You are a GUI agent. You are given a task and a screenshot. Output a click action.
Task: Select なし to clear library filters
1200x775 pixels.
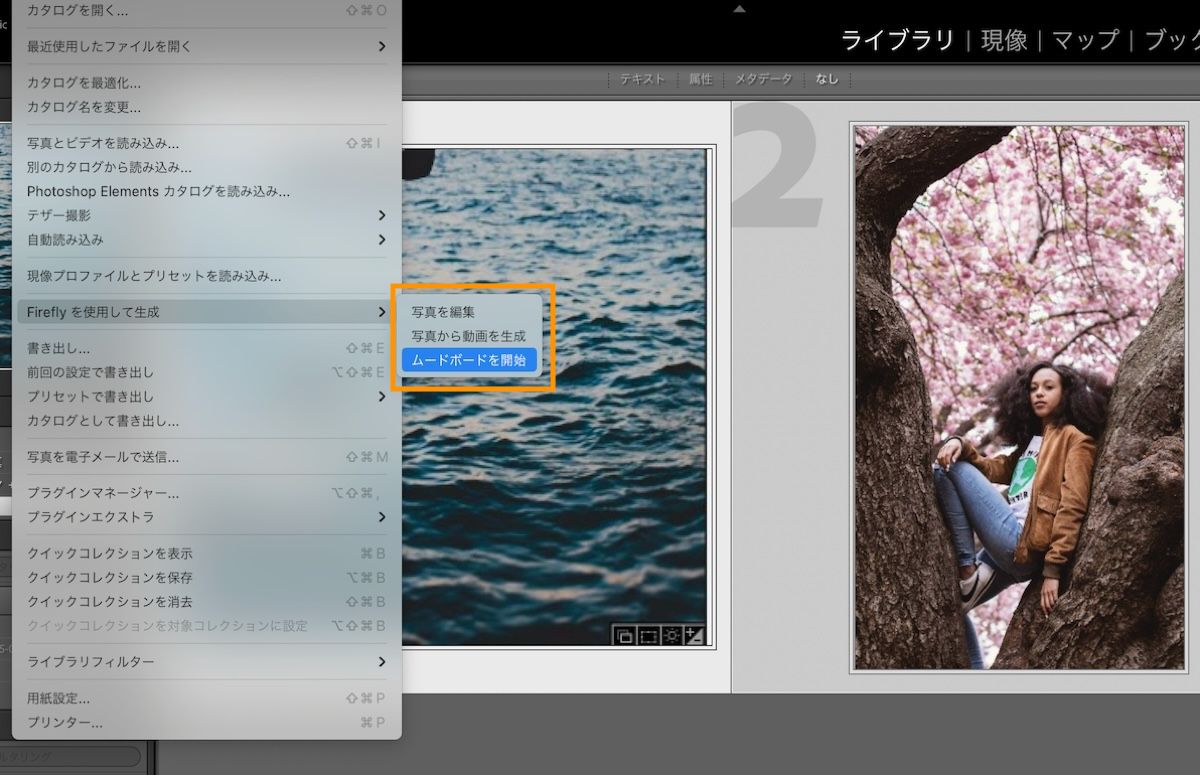pyautogui.click(x=827, y=79)
